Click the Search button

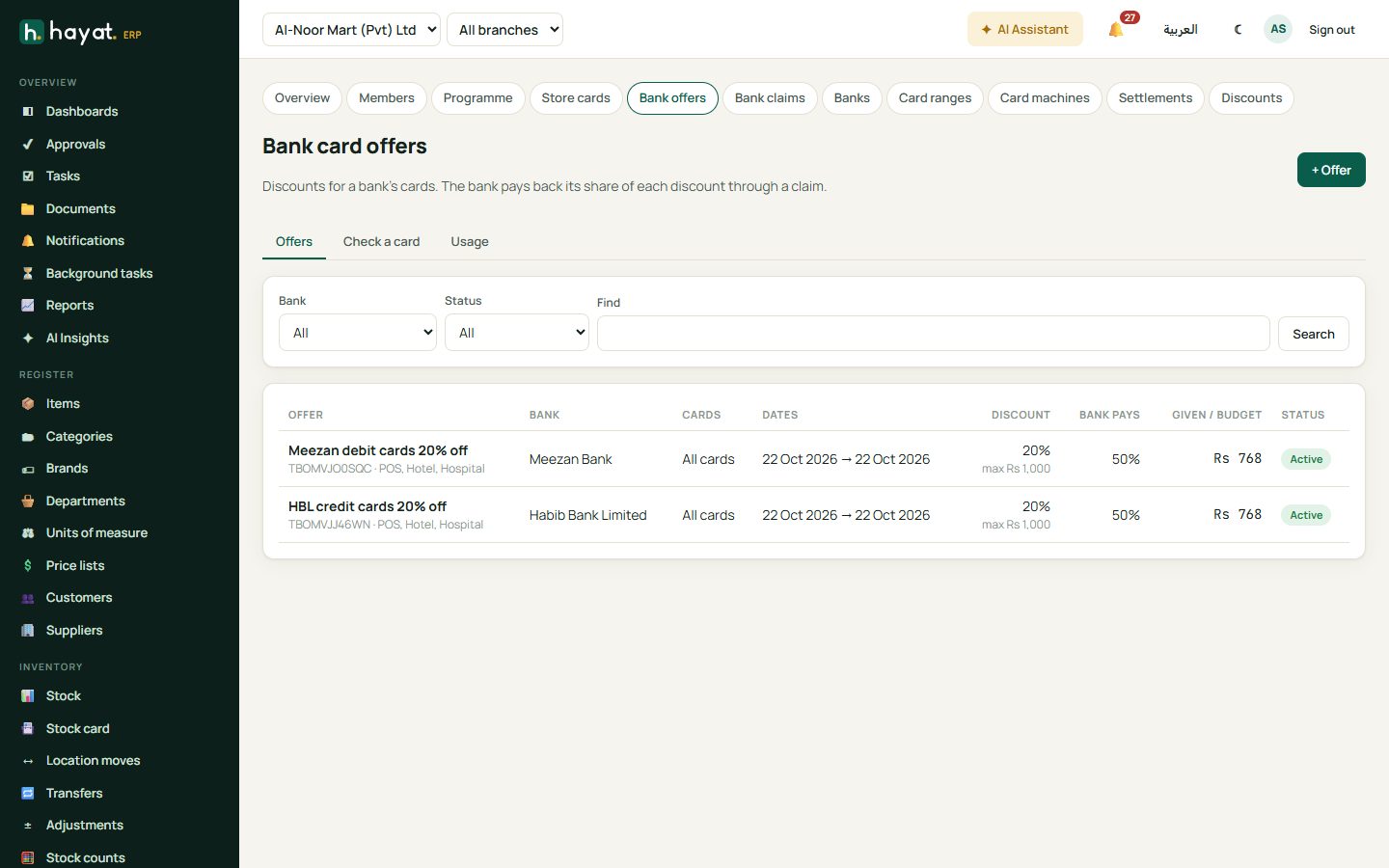click(1313, 334)
